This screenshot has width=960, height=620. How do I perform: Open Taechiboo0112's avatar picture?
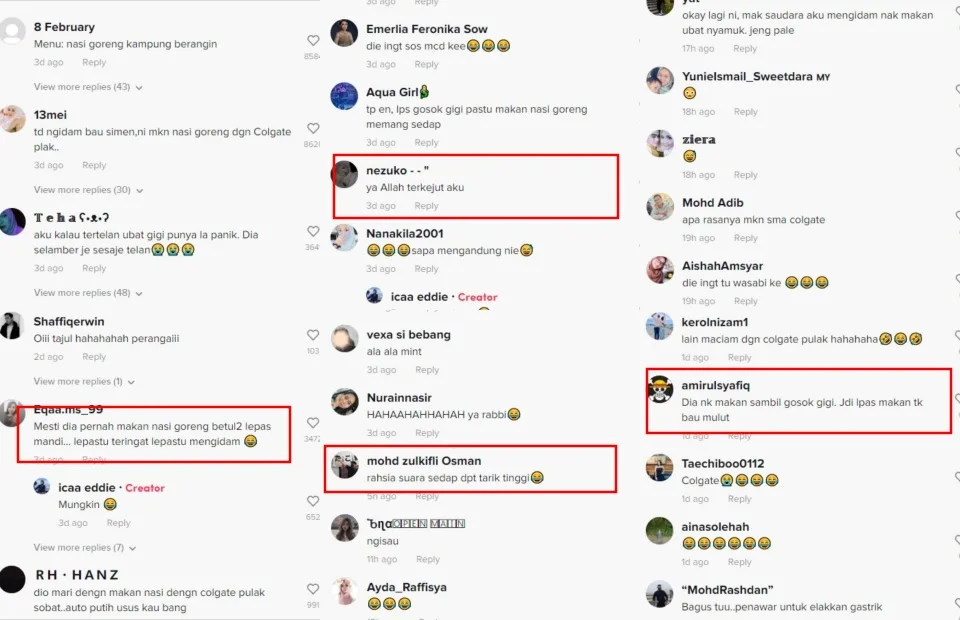pyautogui.click(x=659, y=468)
